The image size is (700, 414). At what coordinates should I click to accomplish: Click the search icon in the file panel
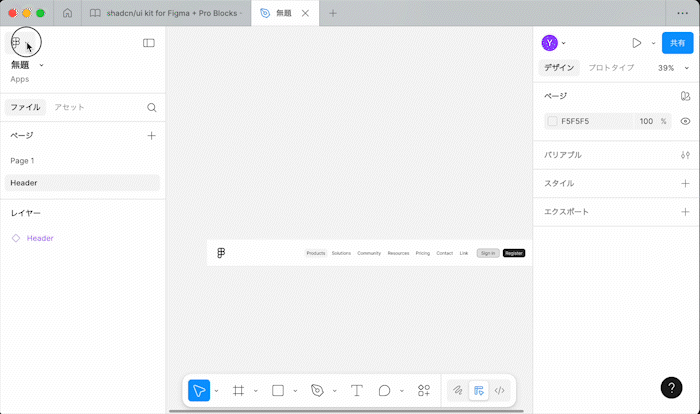click(152, 108)
